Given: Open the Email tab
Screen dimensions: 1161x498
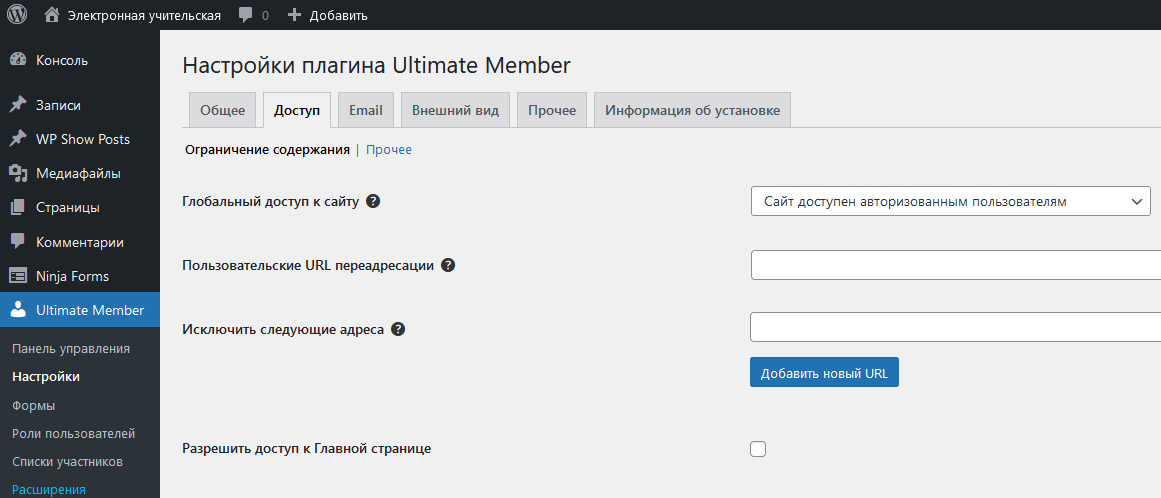Looking at the screenshot, I should [x=366, y=110].
